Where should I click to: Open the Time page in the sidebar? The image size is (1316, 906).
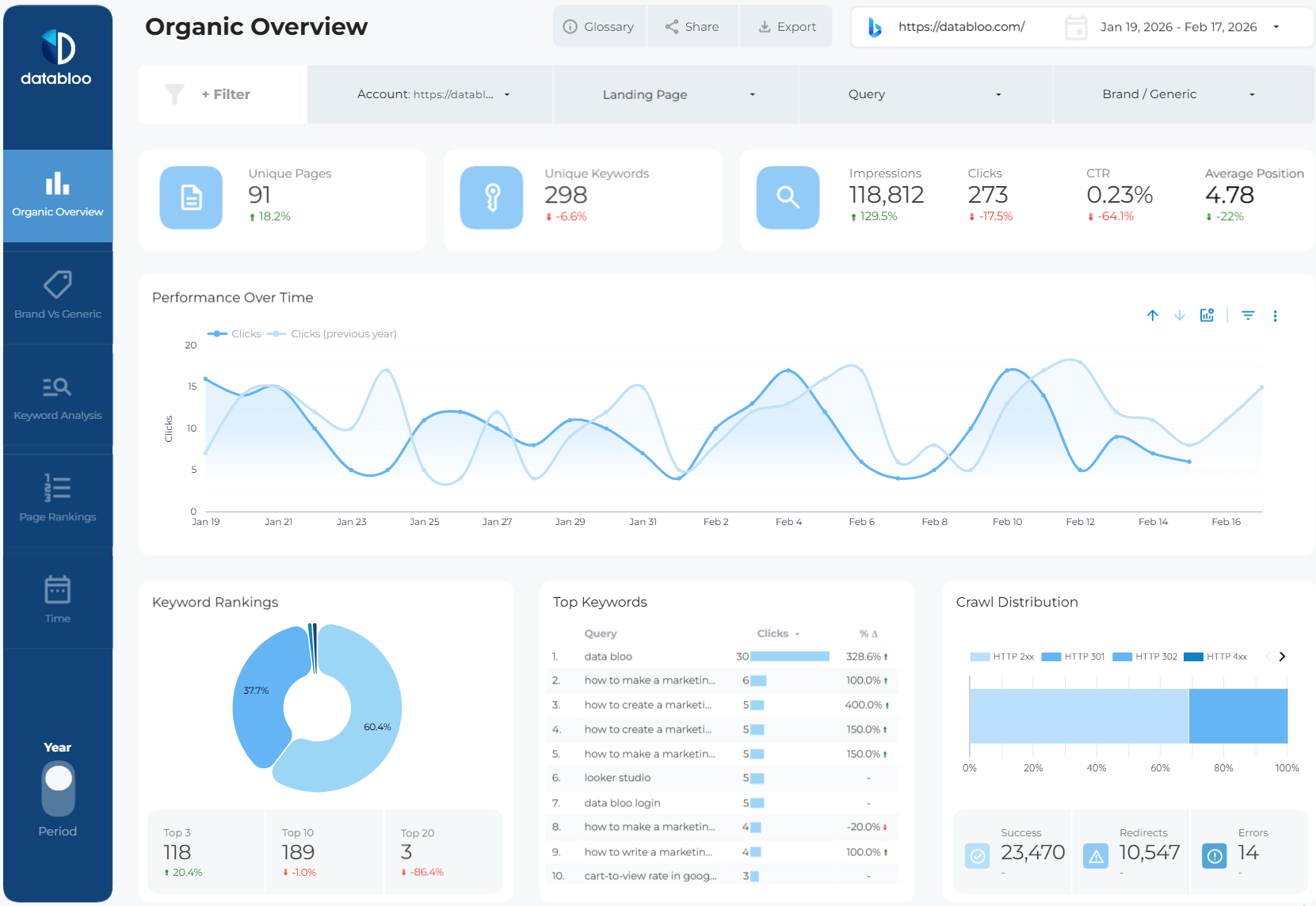point(57,600)
